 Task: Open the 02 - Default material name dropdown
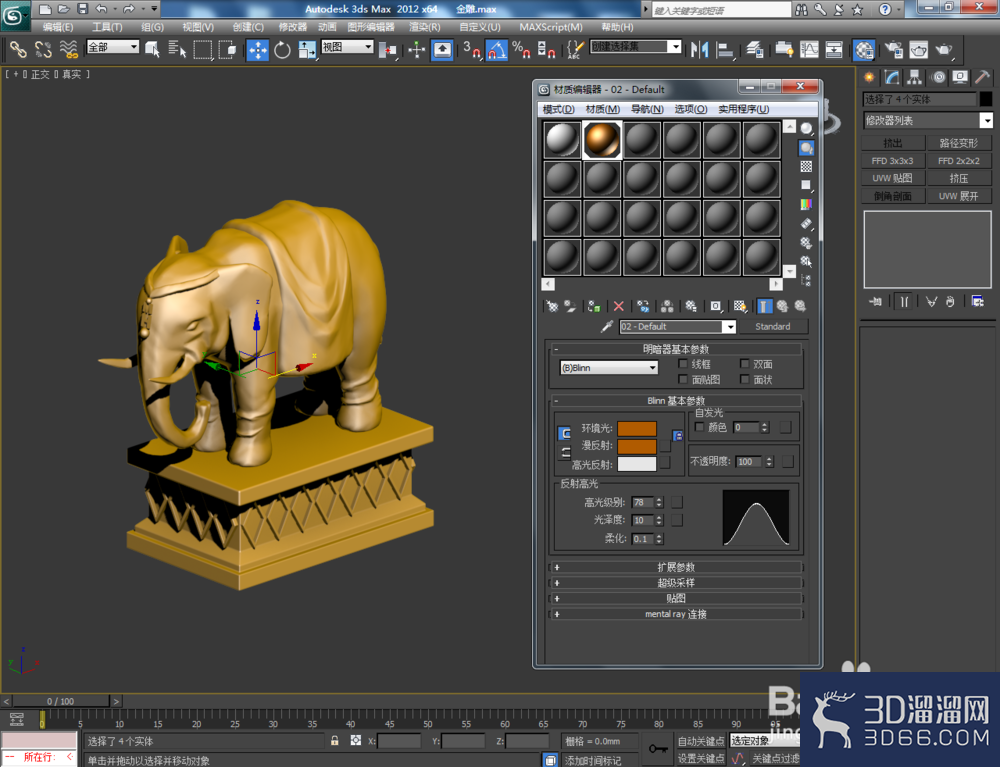click(677, 326)
